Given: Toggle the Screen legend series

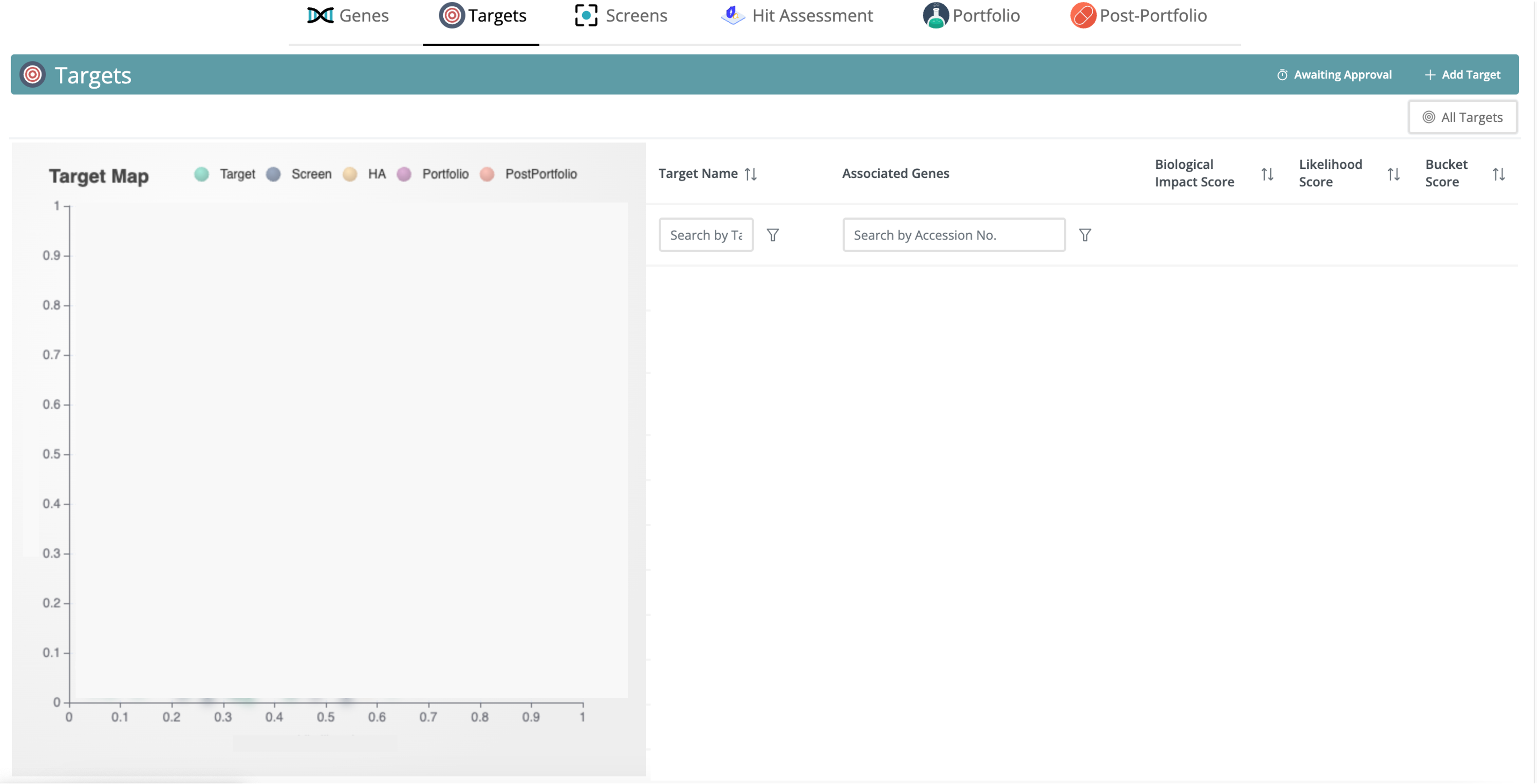Looking at the screenshot, I should [x=299, y=174].
